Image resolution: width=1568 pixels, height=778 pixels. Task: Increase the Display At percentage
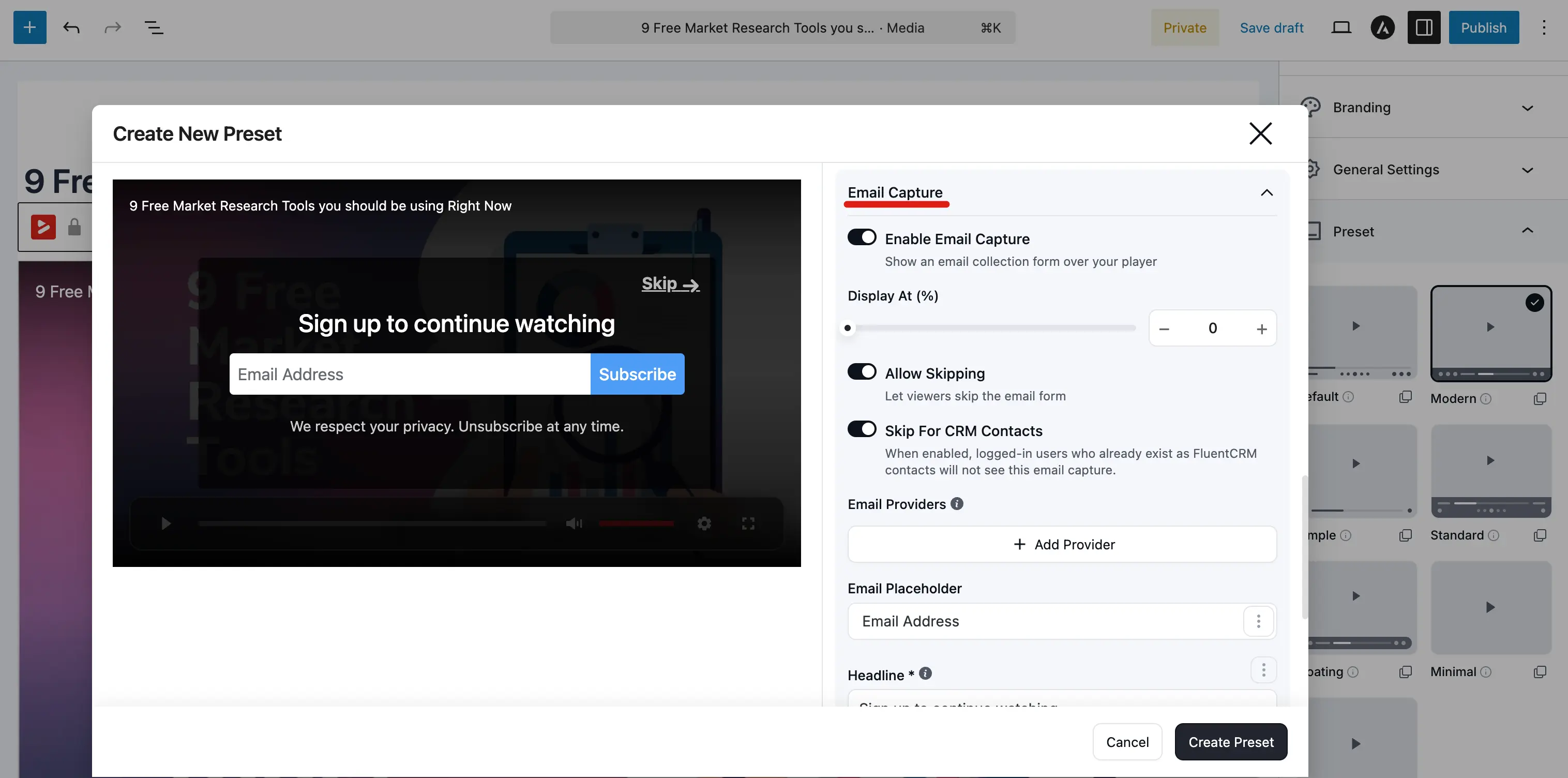pyautogui.click(x=1261, y=328)
